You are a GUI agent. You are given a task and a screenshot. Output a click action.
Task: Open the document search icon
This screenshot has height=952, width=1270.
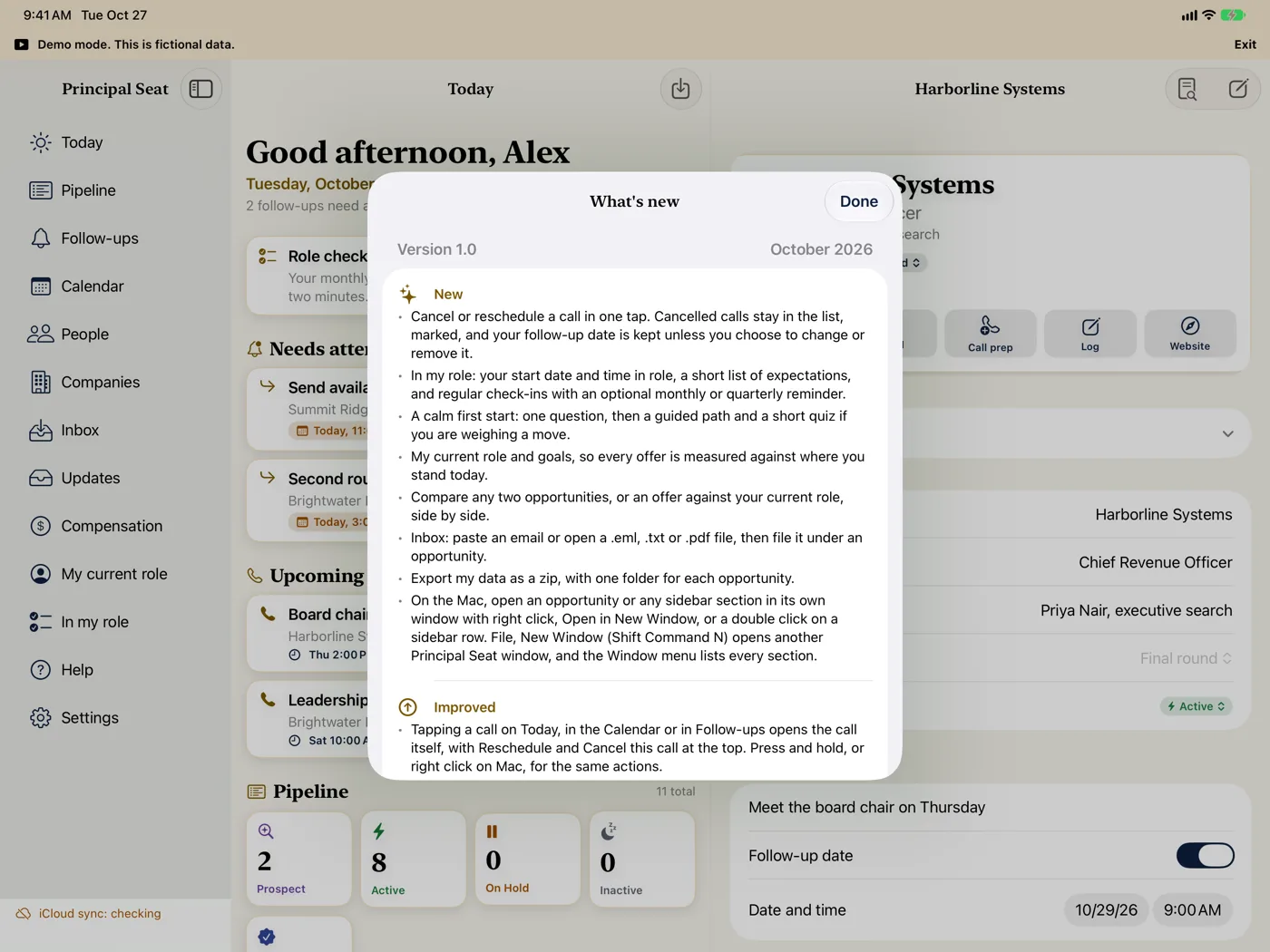pos(1187,89)
